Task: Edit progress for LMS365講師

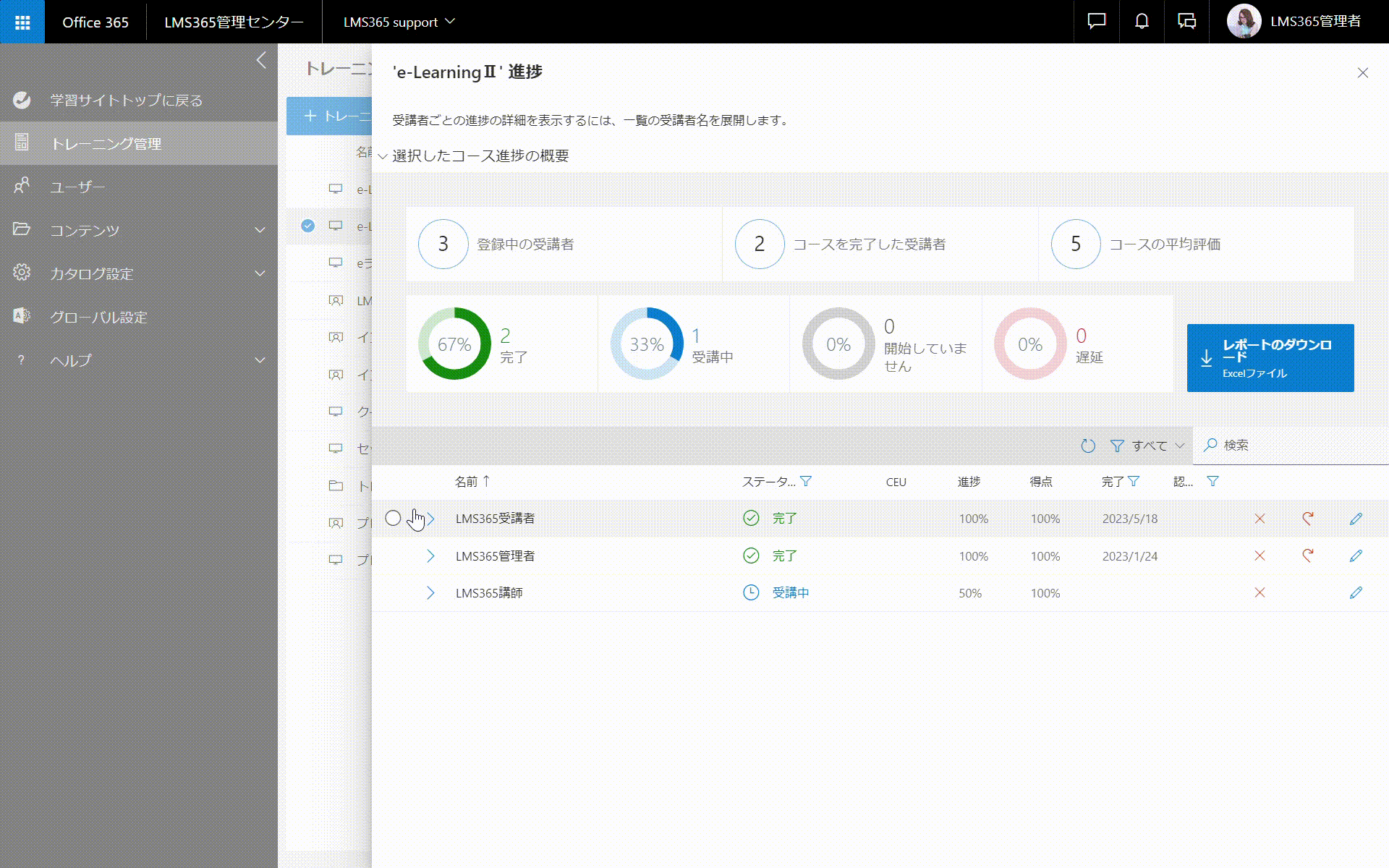Action: [x=1356, y=592]
